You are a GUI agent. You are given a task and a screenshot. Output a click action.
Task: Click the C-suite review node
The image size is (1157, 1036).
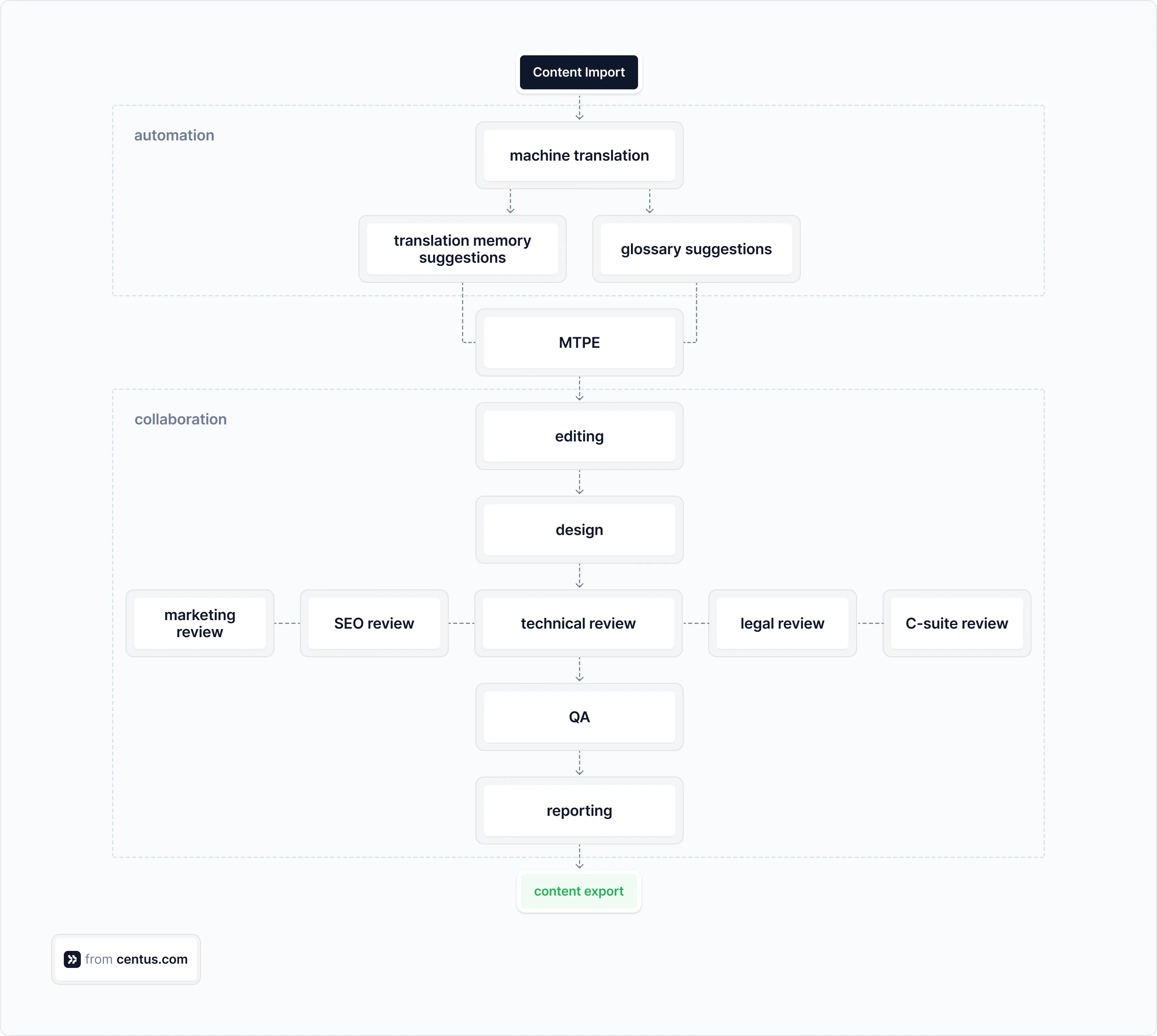click(x=957, y=623)
